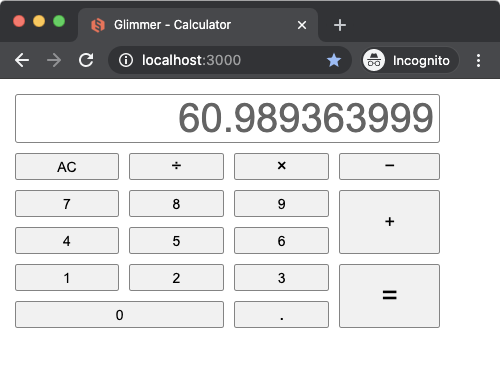Tap the number 5 key
This screenshot has width=500, height=375.
[x=176, y=241]
